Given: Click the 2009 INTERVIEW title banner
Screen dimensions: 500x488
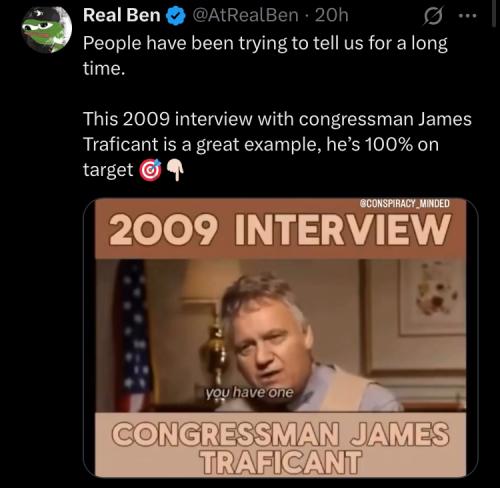Looking at the screenshot, I should point(281,229).
